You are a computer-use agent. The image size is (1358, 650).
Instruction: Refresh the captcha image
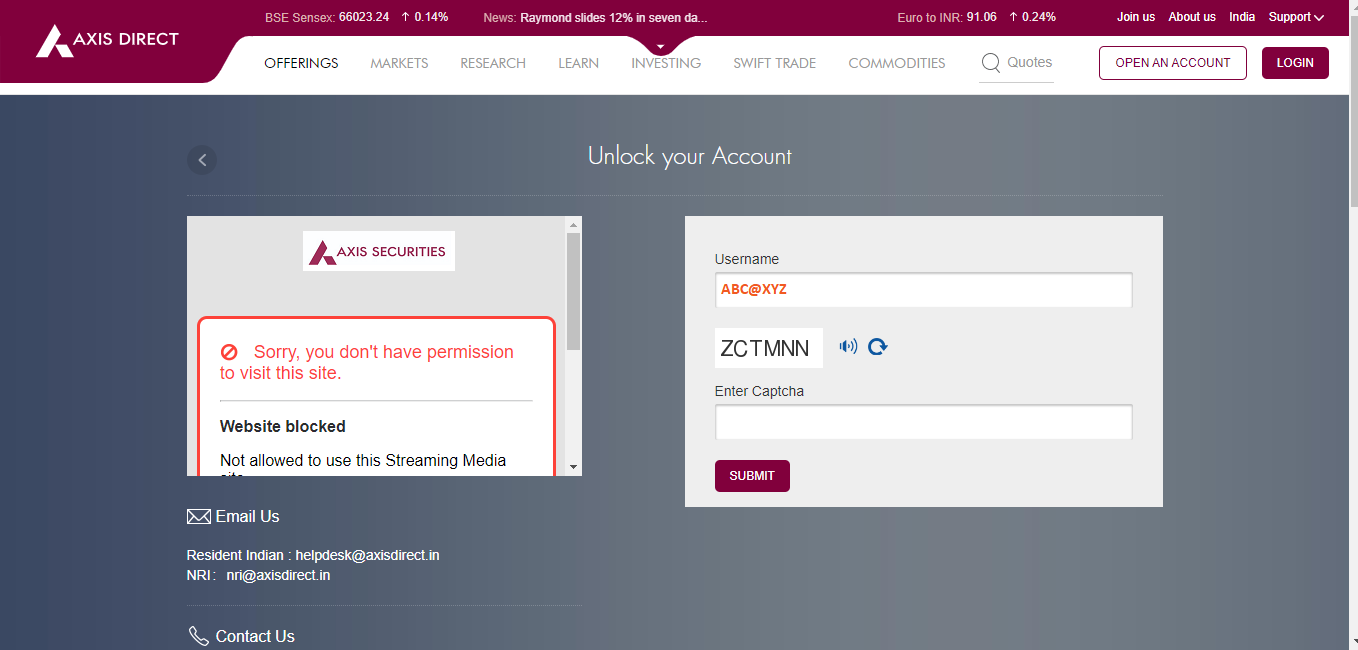click(878, 347)
